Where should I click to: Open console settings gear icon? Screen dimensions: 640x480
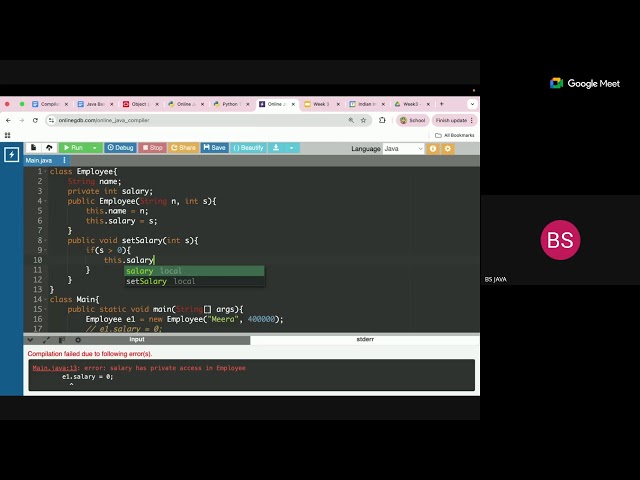tap(78, 340)
